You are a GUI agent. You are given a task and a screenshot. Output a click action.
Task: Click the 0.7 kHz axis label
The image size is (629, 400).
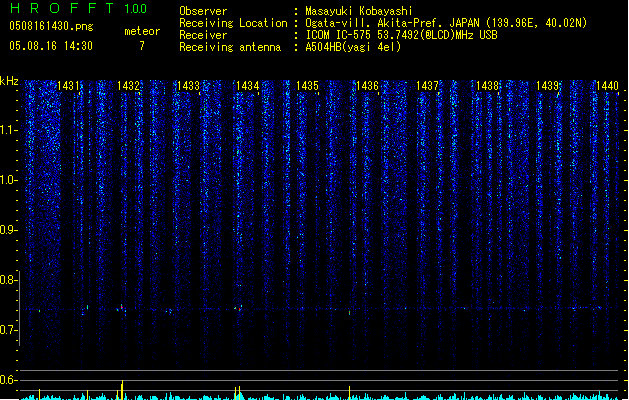click(x=8, y=330)
